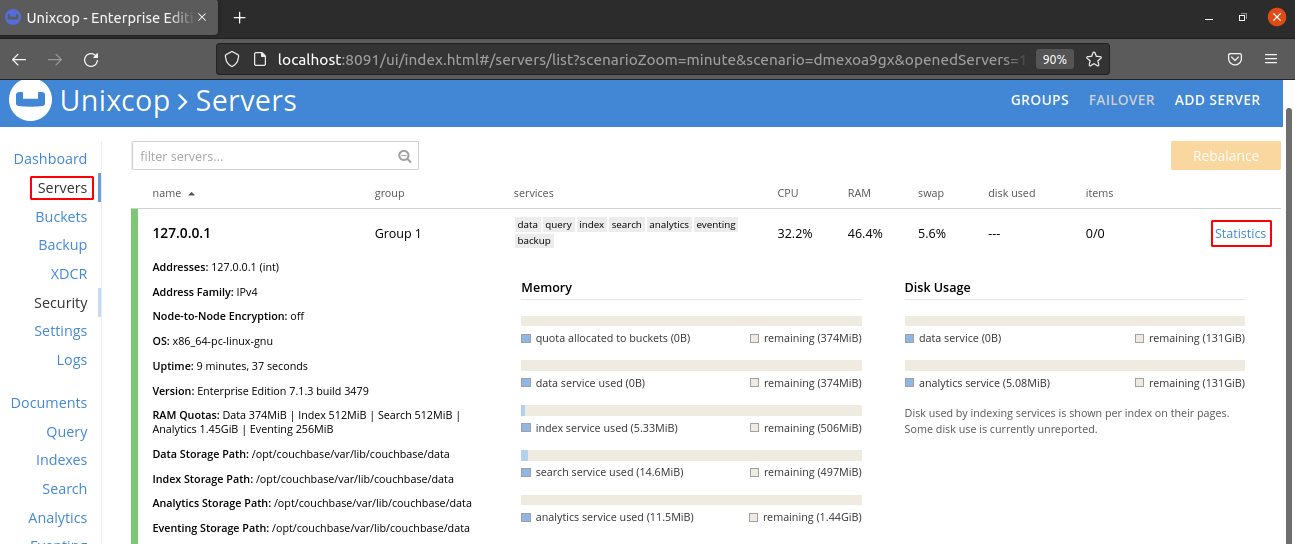
Task: Click the Group 1 cell
Action: coord(398,234)
